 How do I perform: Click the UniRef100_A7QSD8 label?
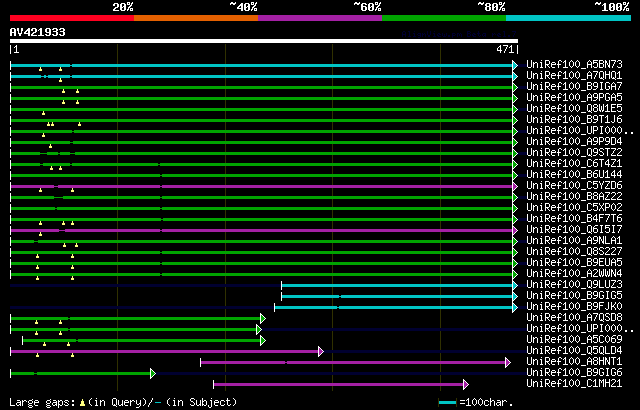point(574,318)
